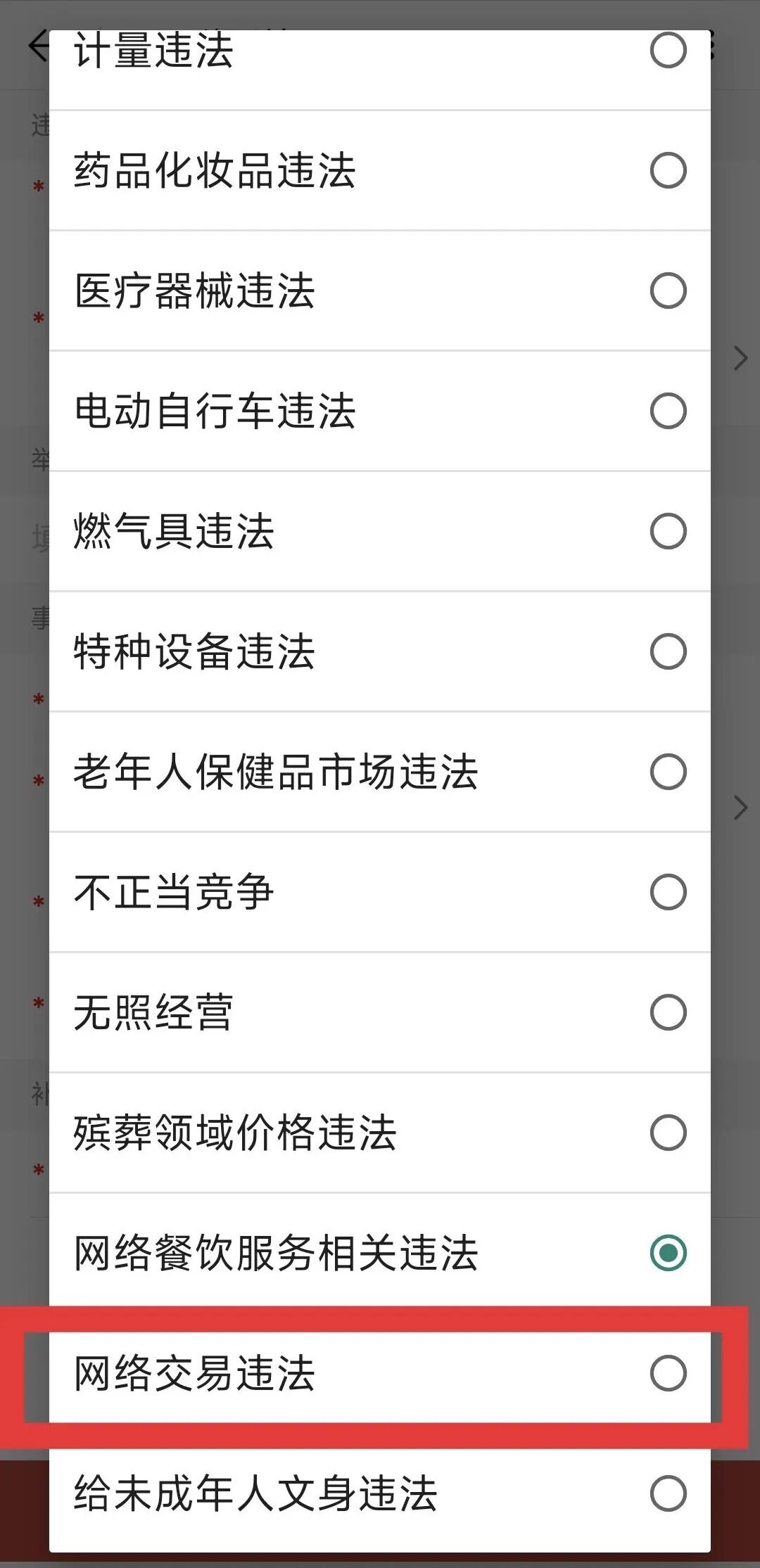Click the 医疗器械违法 option label
Viewport: 760px width, 1568px height.
[194, 291]
